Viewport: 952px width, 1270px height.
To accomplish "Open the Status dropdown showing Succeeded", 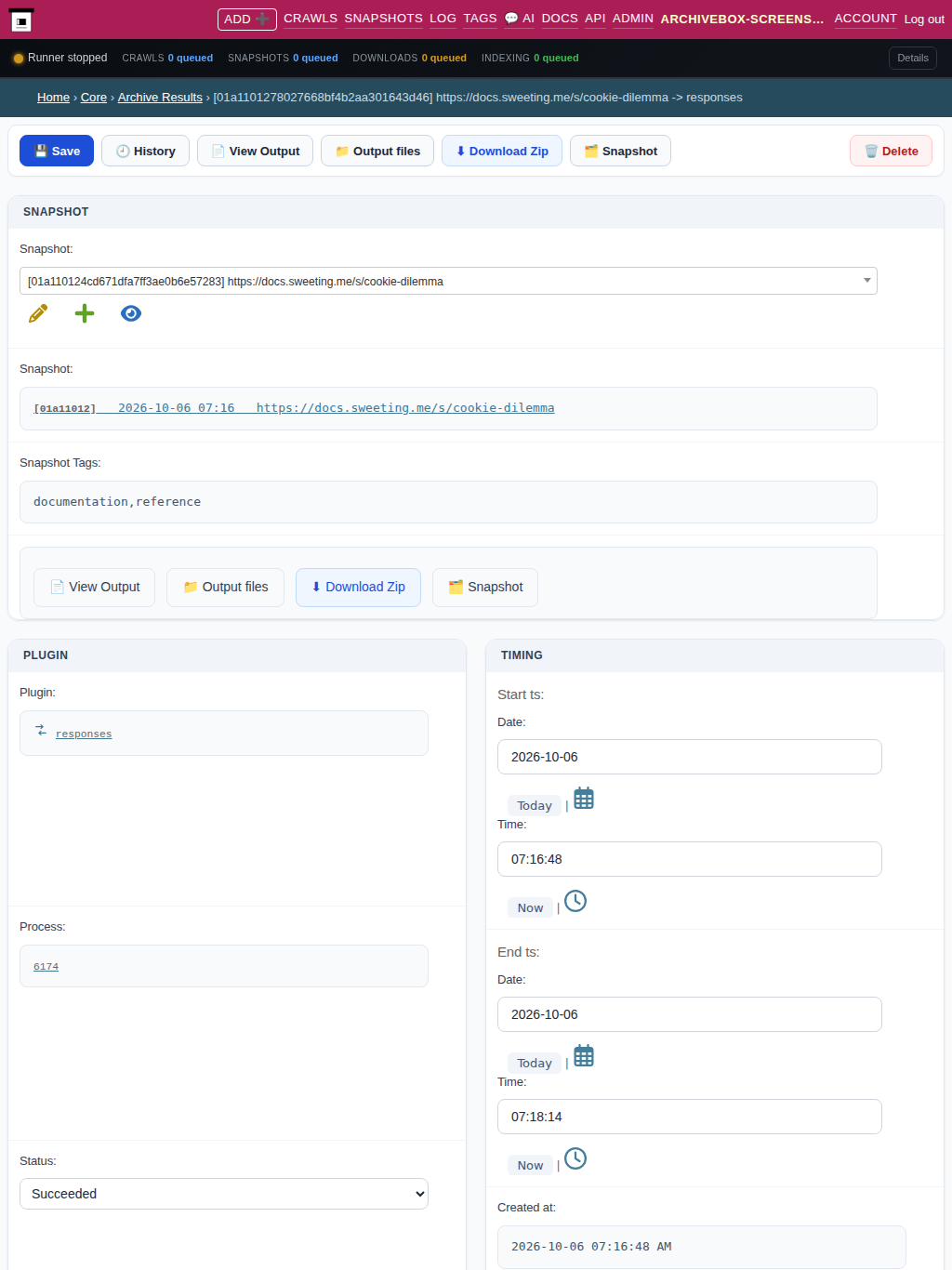I will coord(224,1194).
